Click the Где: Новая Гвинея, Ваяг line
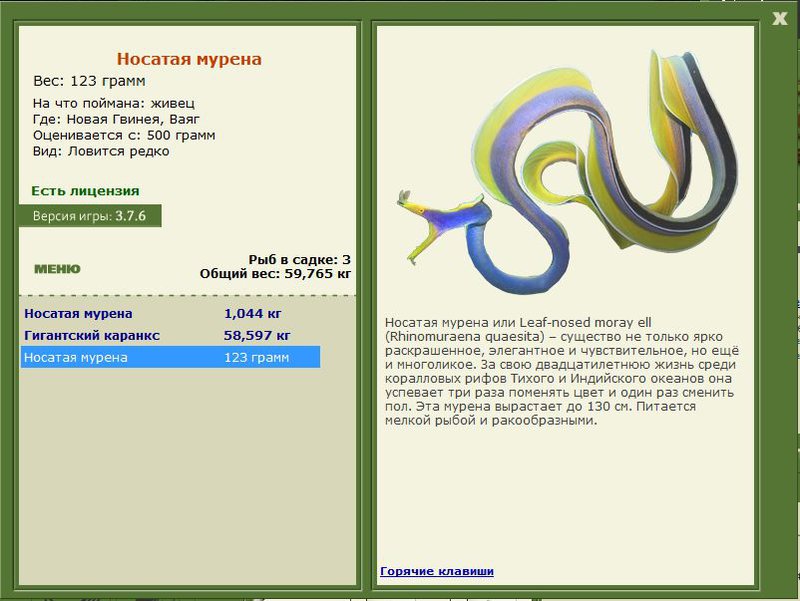The width and height of the screenshot is (800, 601). pos(116,119)
